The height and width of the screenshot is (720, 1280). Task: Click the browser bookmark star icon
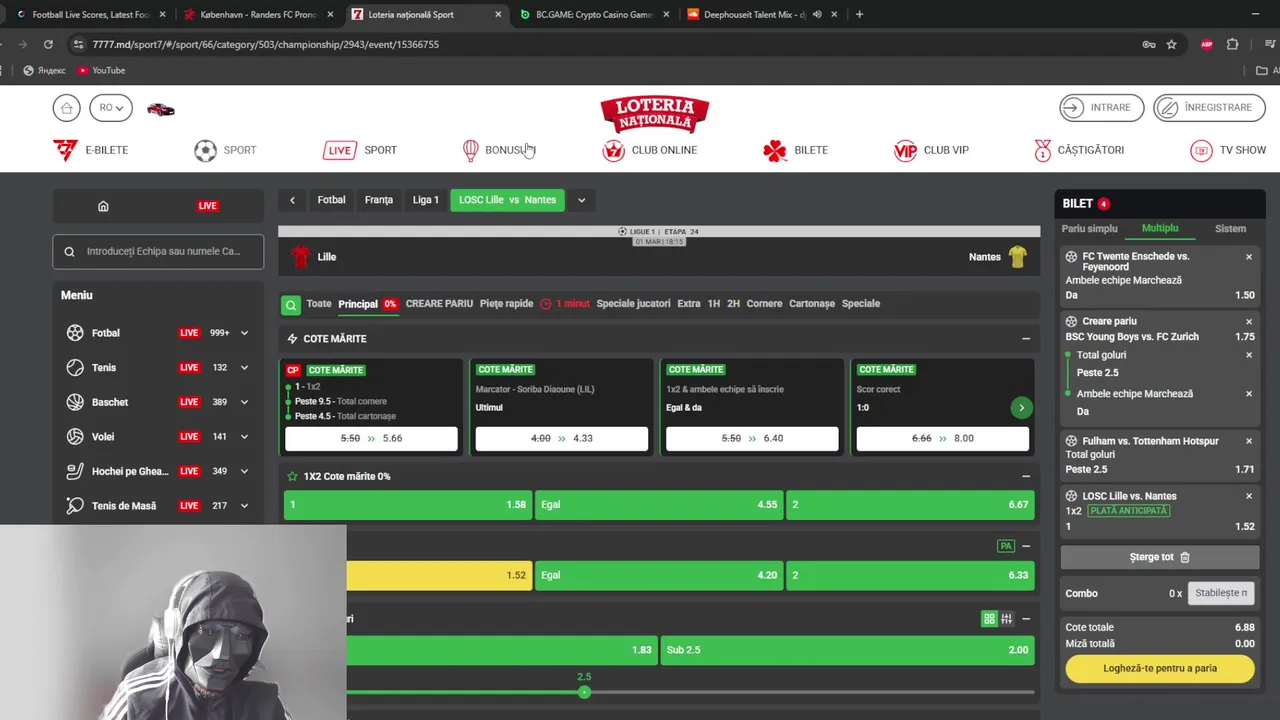pos(1171,44)
